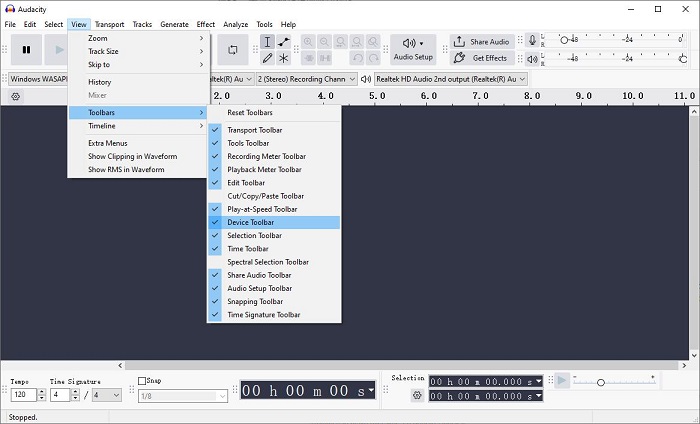Click the Tempo value field showing 120
This screenshot has width=700, height=424.
[24, 395]
